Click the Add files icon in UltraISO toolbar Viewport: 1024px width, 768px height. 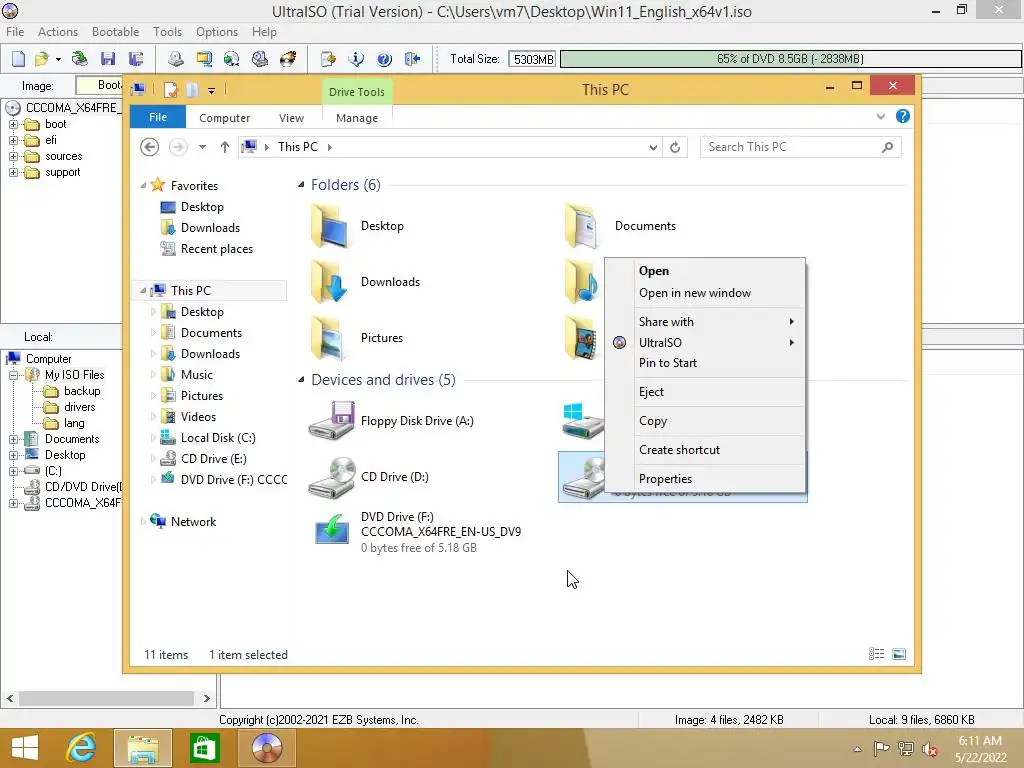pos(328,59)
